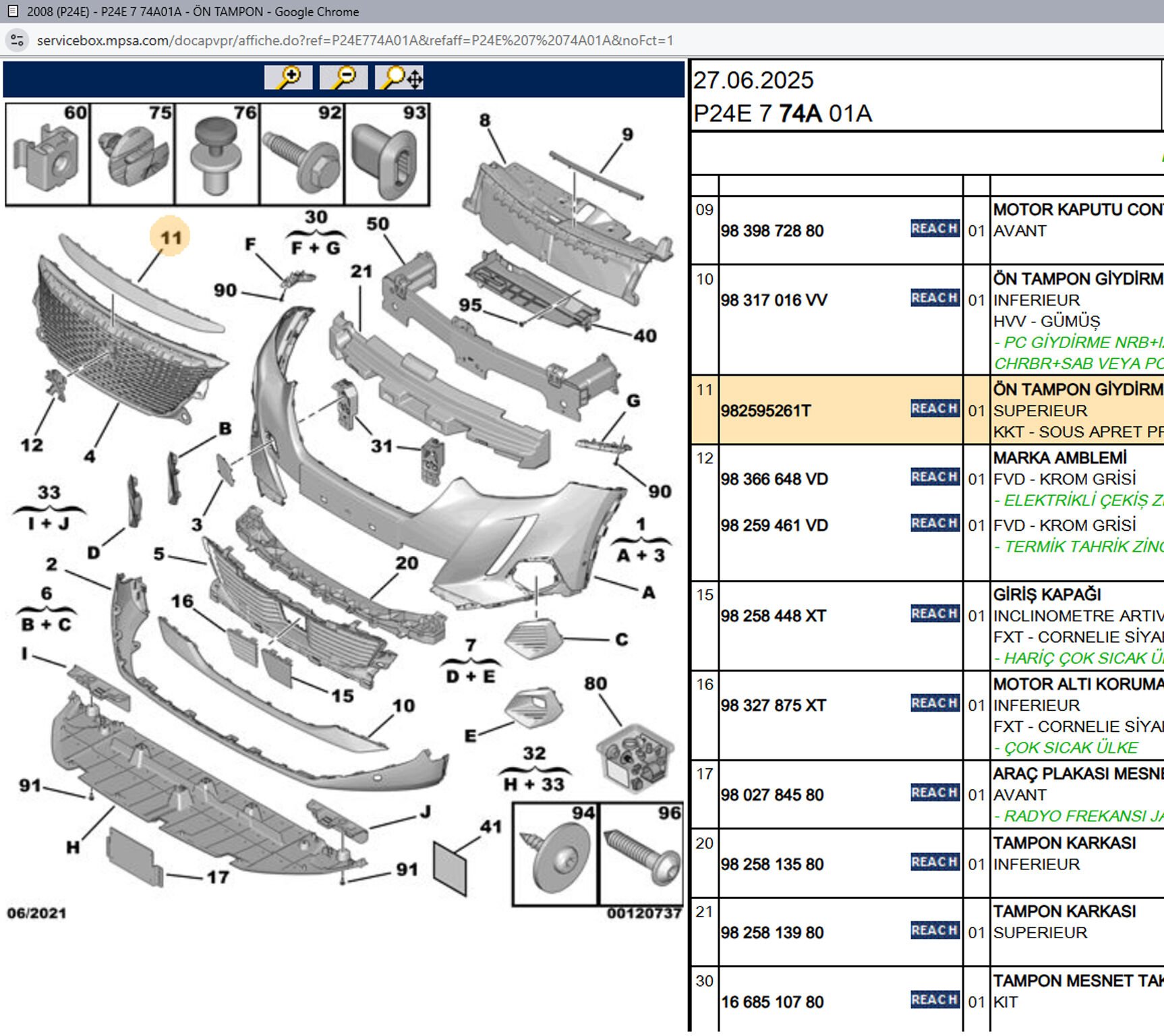1164x1036 pixels.
Task: Click the browser address bar URL
Action: pos(355,40)
